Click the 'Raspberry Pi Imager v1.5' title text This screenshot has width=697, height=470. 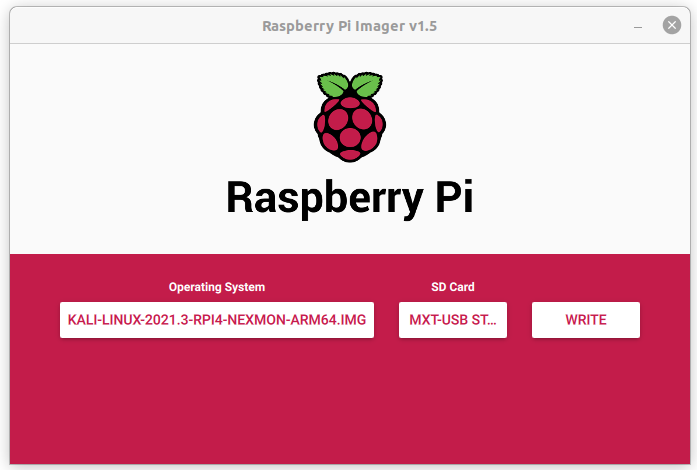coord(349,26)
